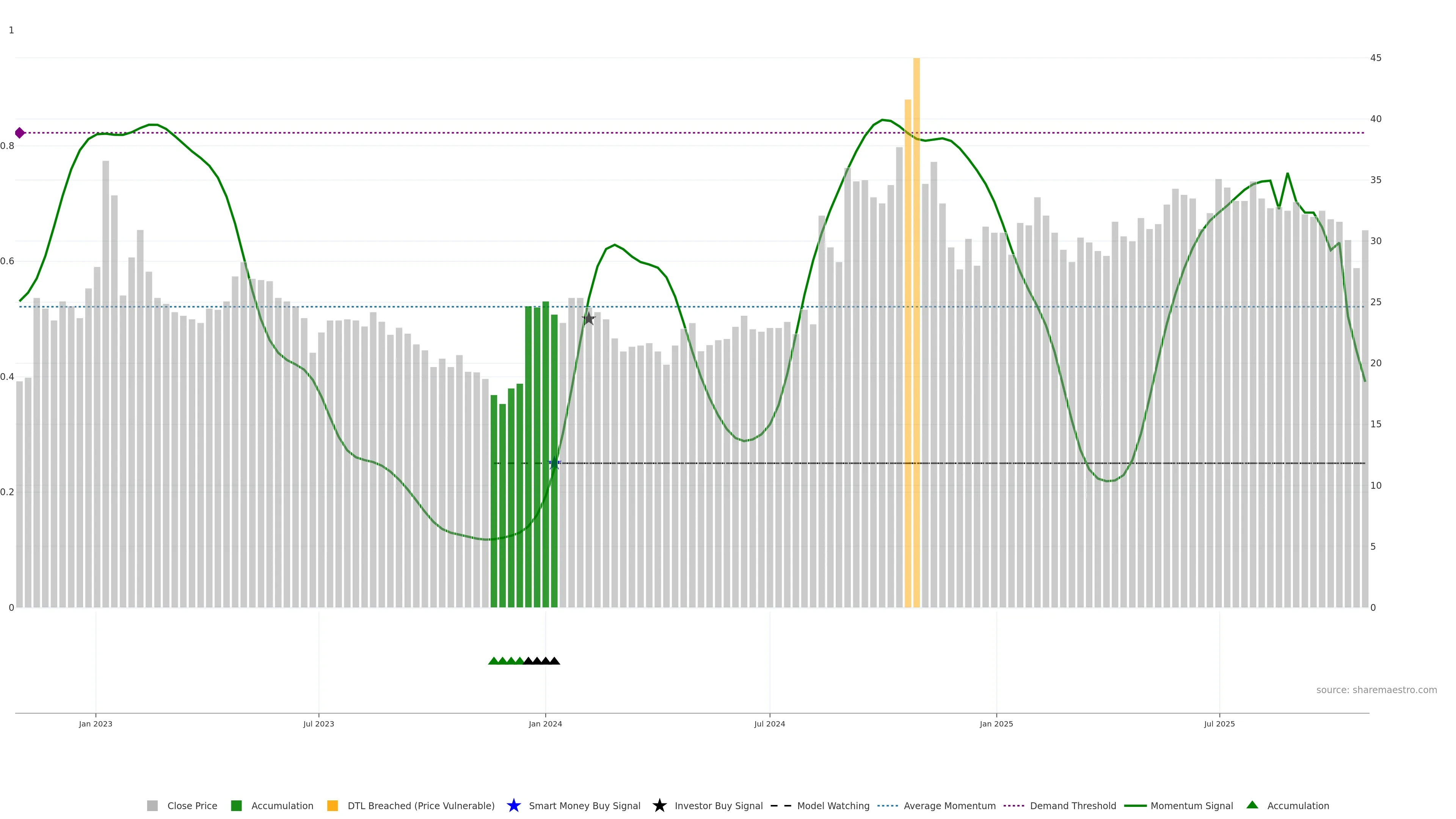This screenshot has height=819, width=1456.
Task: Toggle the Momentum Signal legend entry
Action: coord(1191,806)
